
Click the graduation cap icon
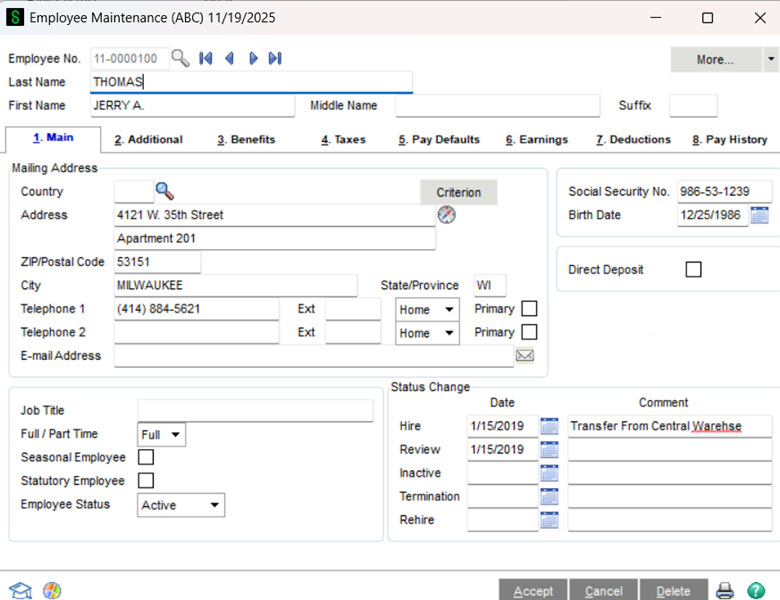pyautogui.click(x=20, y=591)
